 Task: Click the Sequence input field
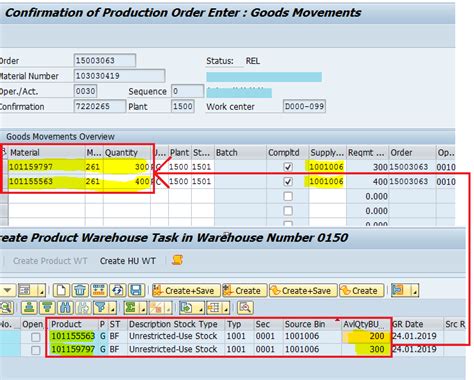(187, 91)
